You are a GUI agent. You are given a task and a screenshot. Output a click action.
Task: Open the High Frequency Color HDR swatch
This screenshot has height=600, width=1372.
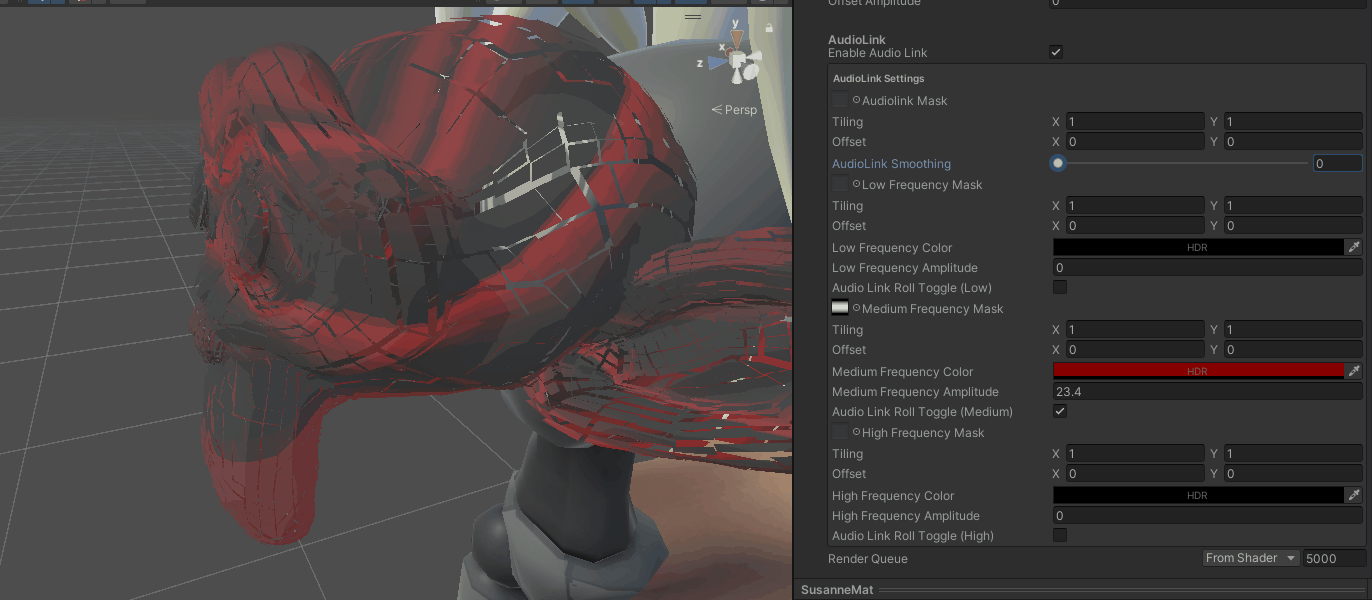(1198, 495)
